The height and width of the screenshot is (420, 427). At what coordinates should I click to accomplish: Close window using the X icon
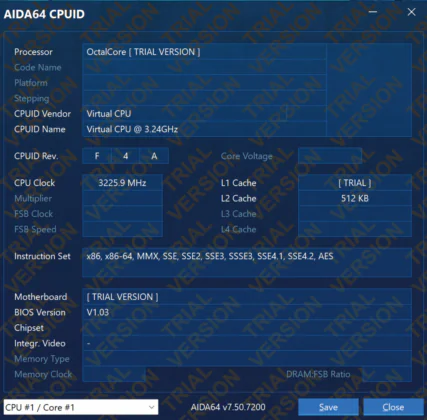pyautogui.click(x=411, y=12)
